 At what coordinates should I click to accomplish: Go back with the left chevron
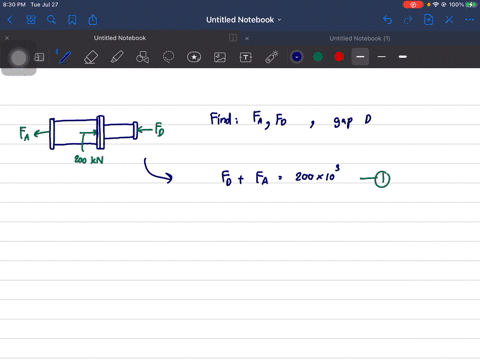coord(10,20)
